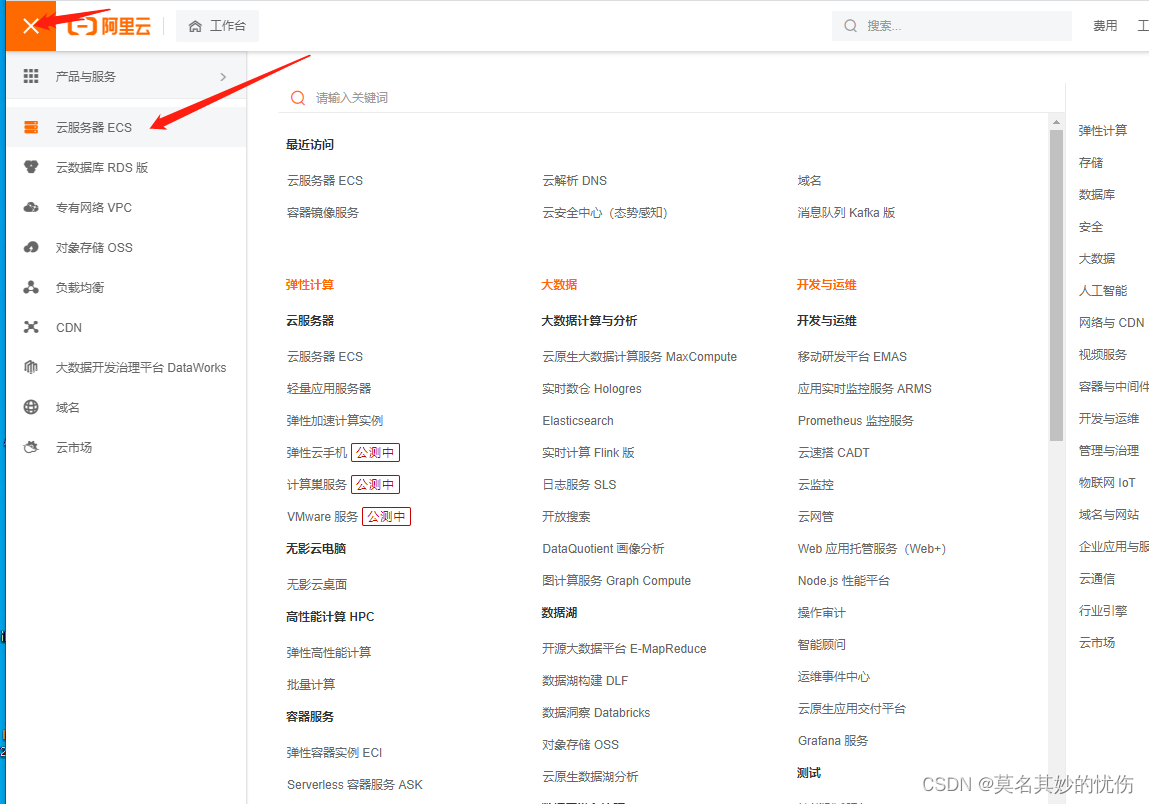Open 开源大数据平台 E-MapReduce link
This screenshot has width=1149, height=804.
pyautogui.click(x=624, y=649)
